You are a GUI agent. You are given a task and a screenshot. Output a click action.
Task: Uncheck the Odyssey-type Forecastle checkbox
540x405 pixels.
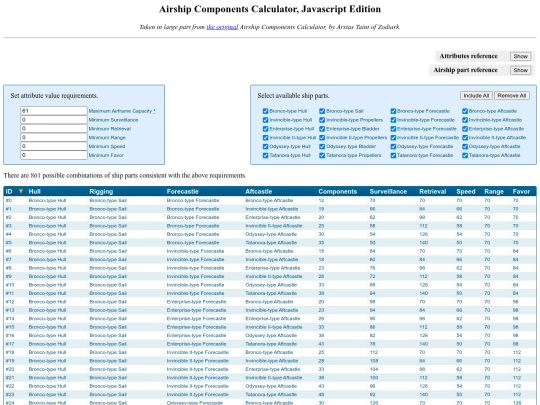(393, 146)
